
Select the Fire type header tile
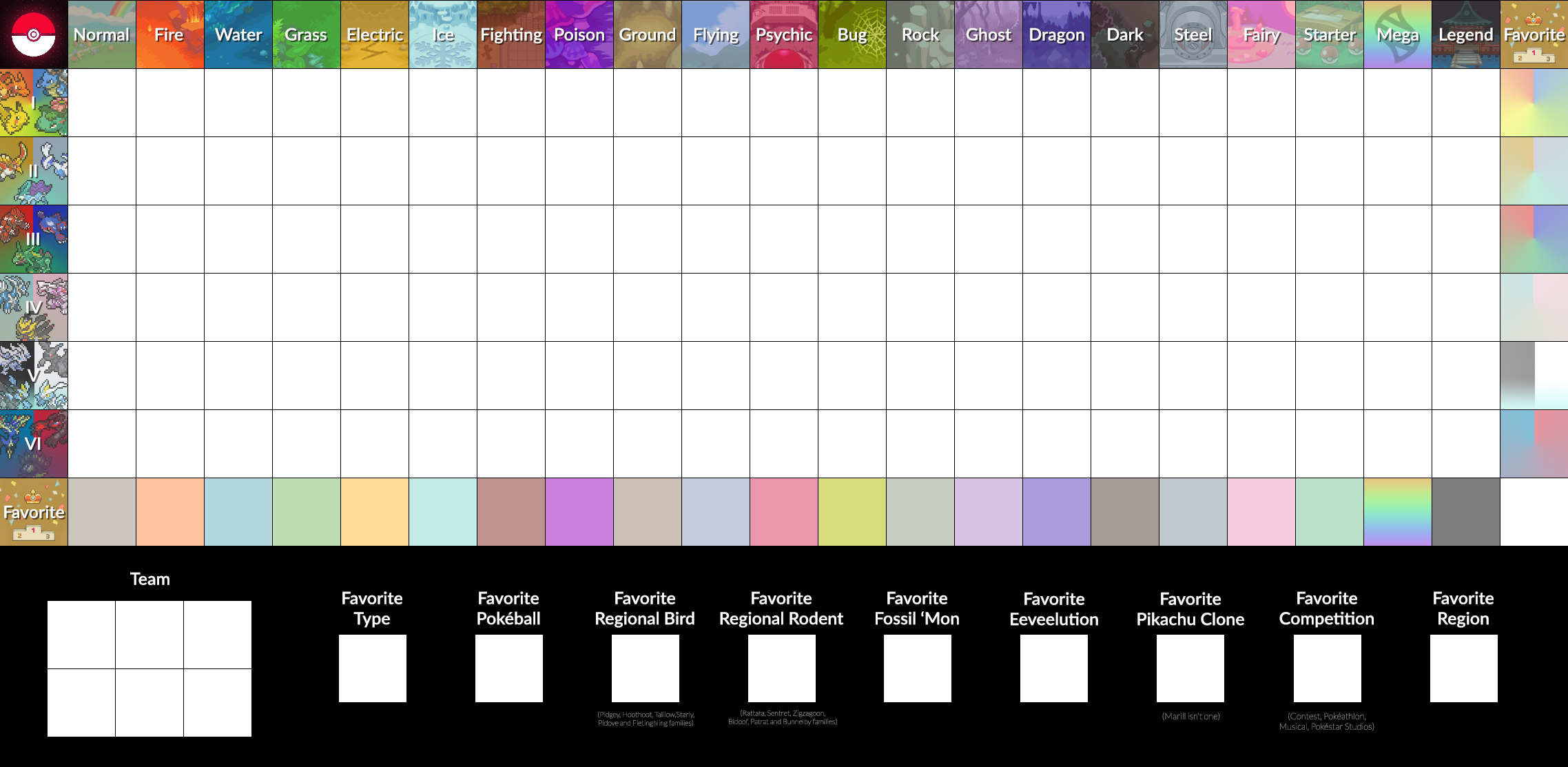tap(170, 34)
